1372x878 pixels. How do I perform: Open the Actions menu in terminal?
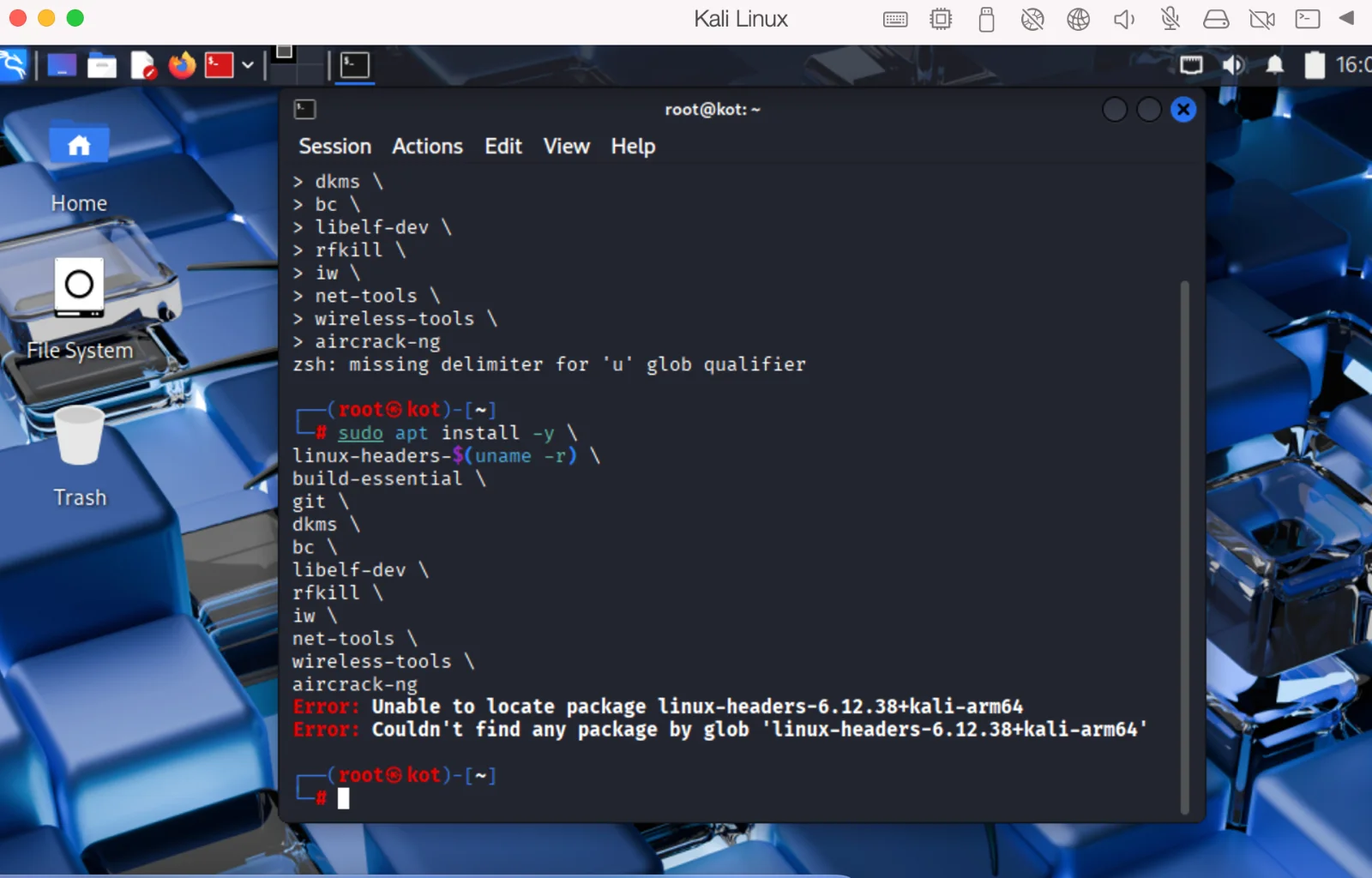click(x=427, y=147)
